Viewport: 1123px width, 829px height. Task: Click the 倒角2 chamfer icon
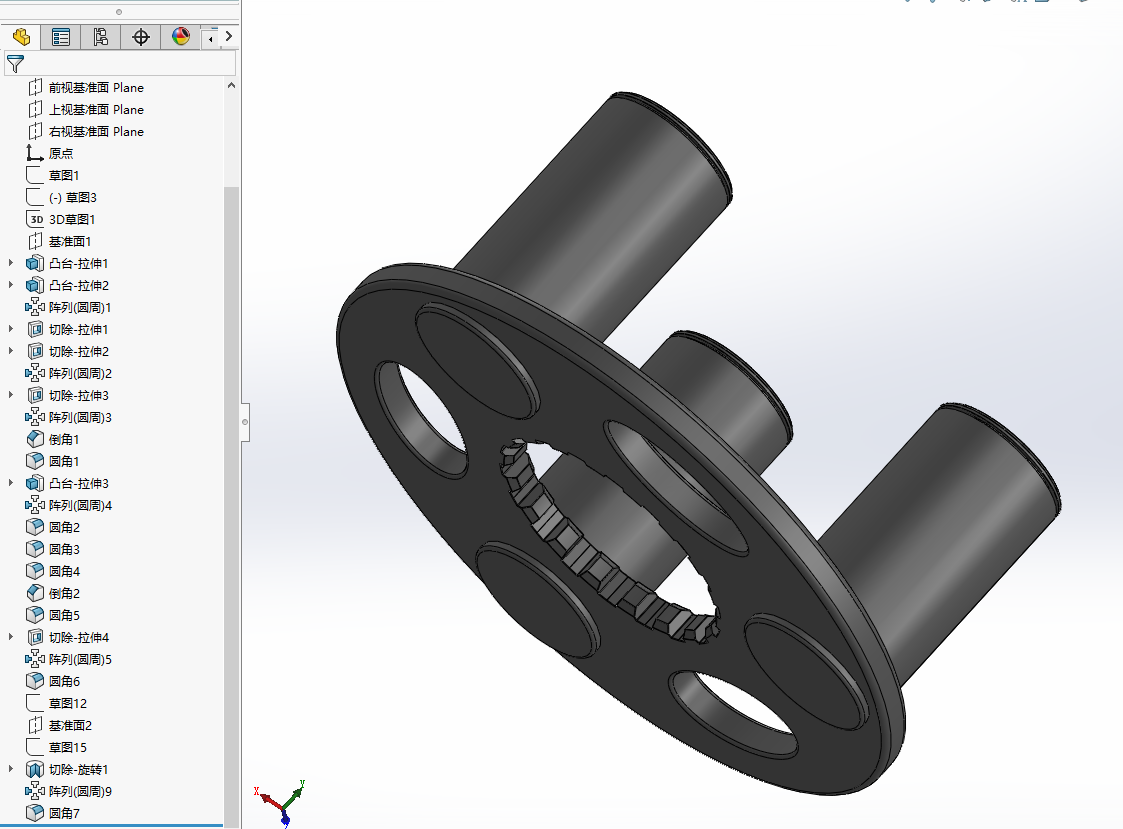pos(35,593)
